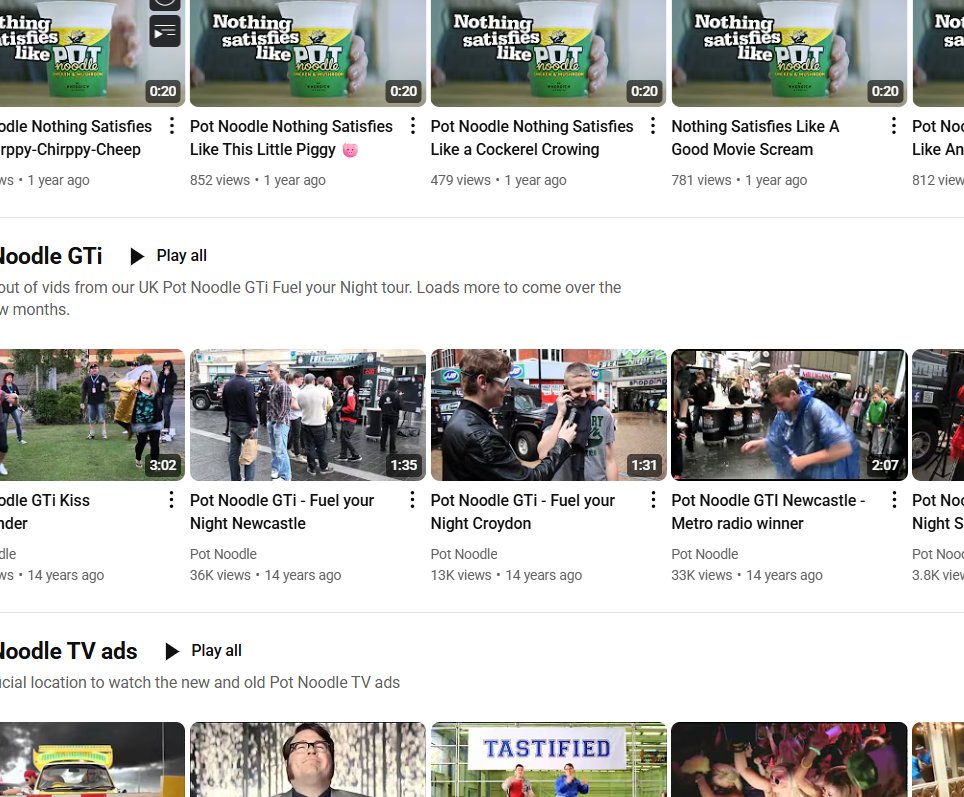This screenshot has width=964, height=797.
Task: Click the 2:07 duration badge
Action: tap(885, 465)
